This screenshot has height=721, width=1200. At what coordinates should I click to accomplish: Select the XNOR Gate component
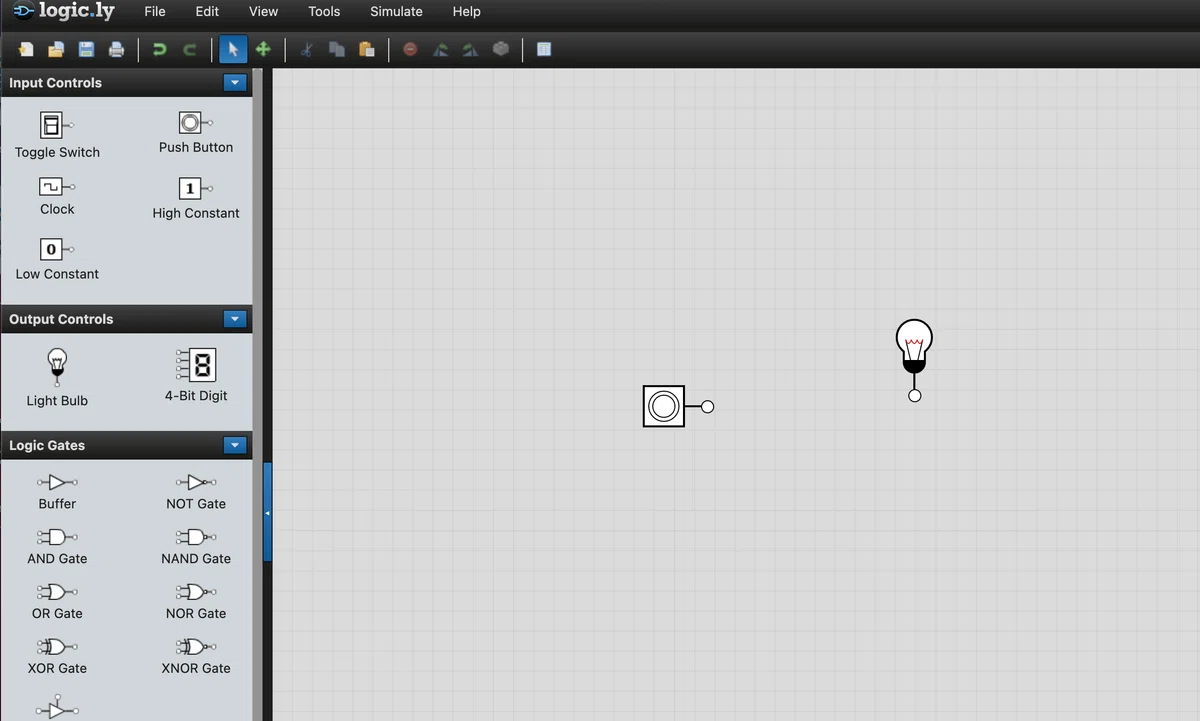(x=196, y=656)
